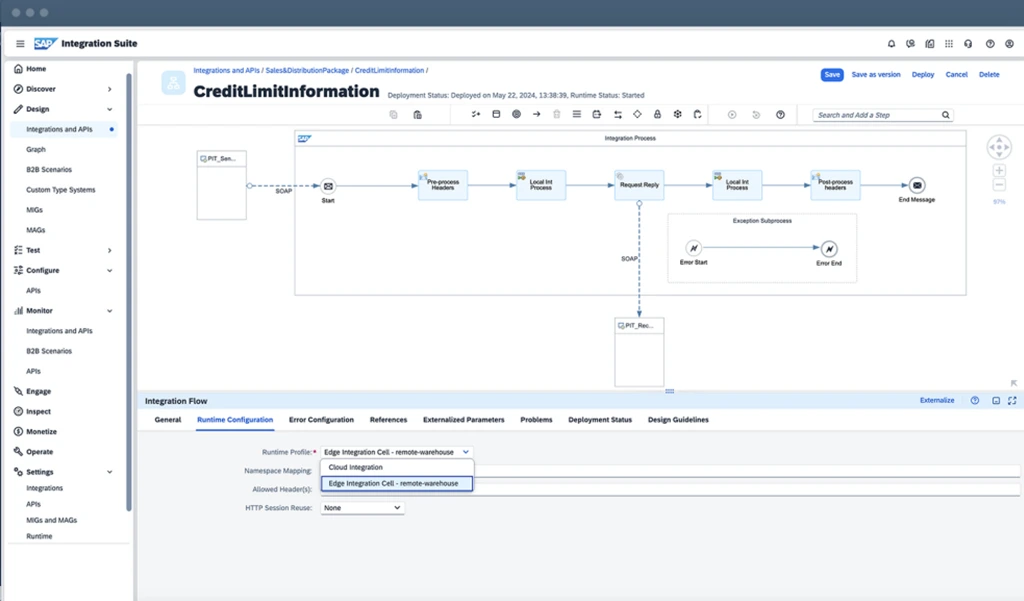This screenshot has height=601, width=1024.
Task: Click the feedback chat icon in header
Action: (910, 44)
